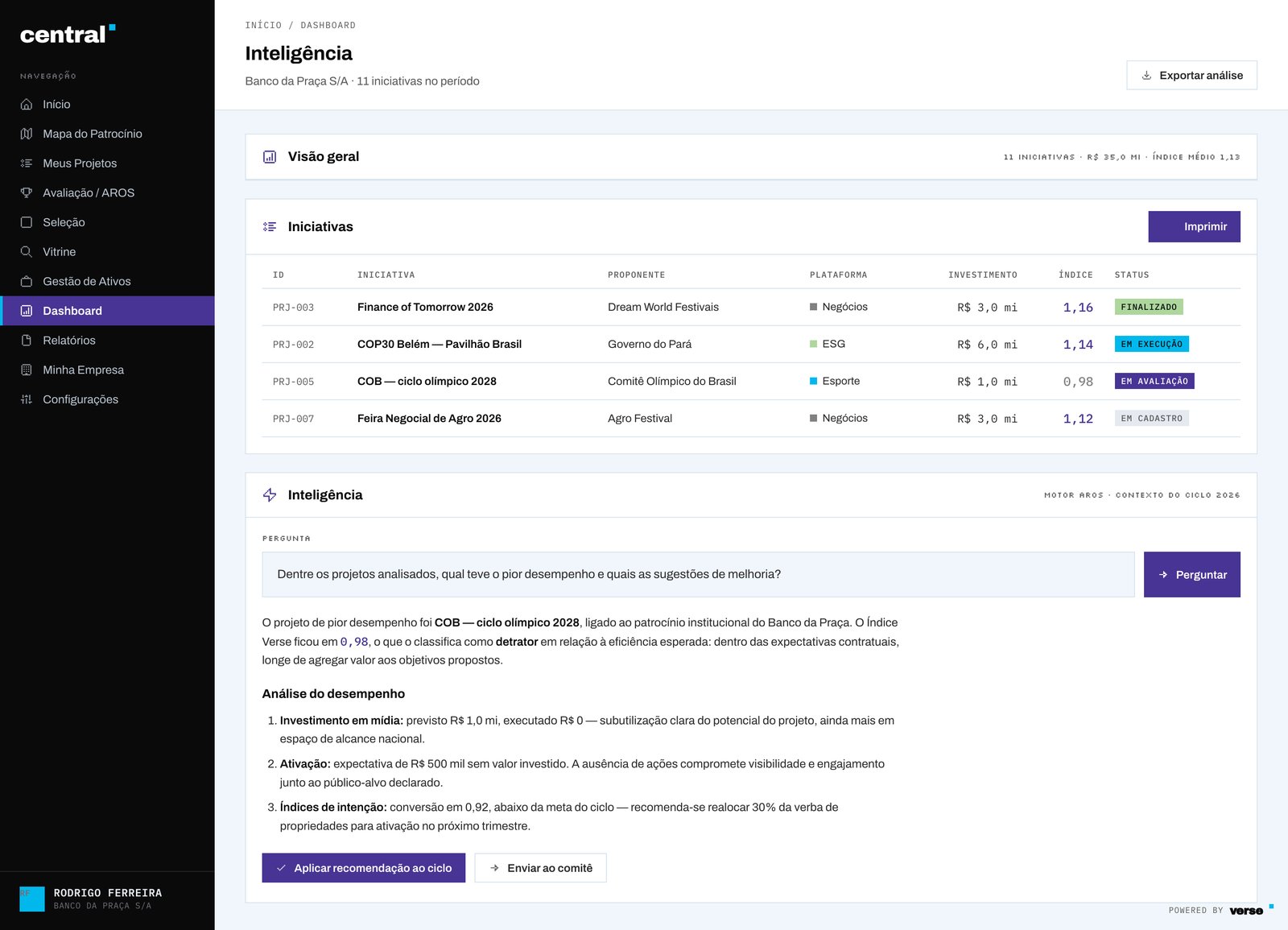Screen dimensions: 1288x930
Task: Click the download icon on Exportar análise
Action: [1146, 76]
